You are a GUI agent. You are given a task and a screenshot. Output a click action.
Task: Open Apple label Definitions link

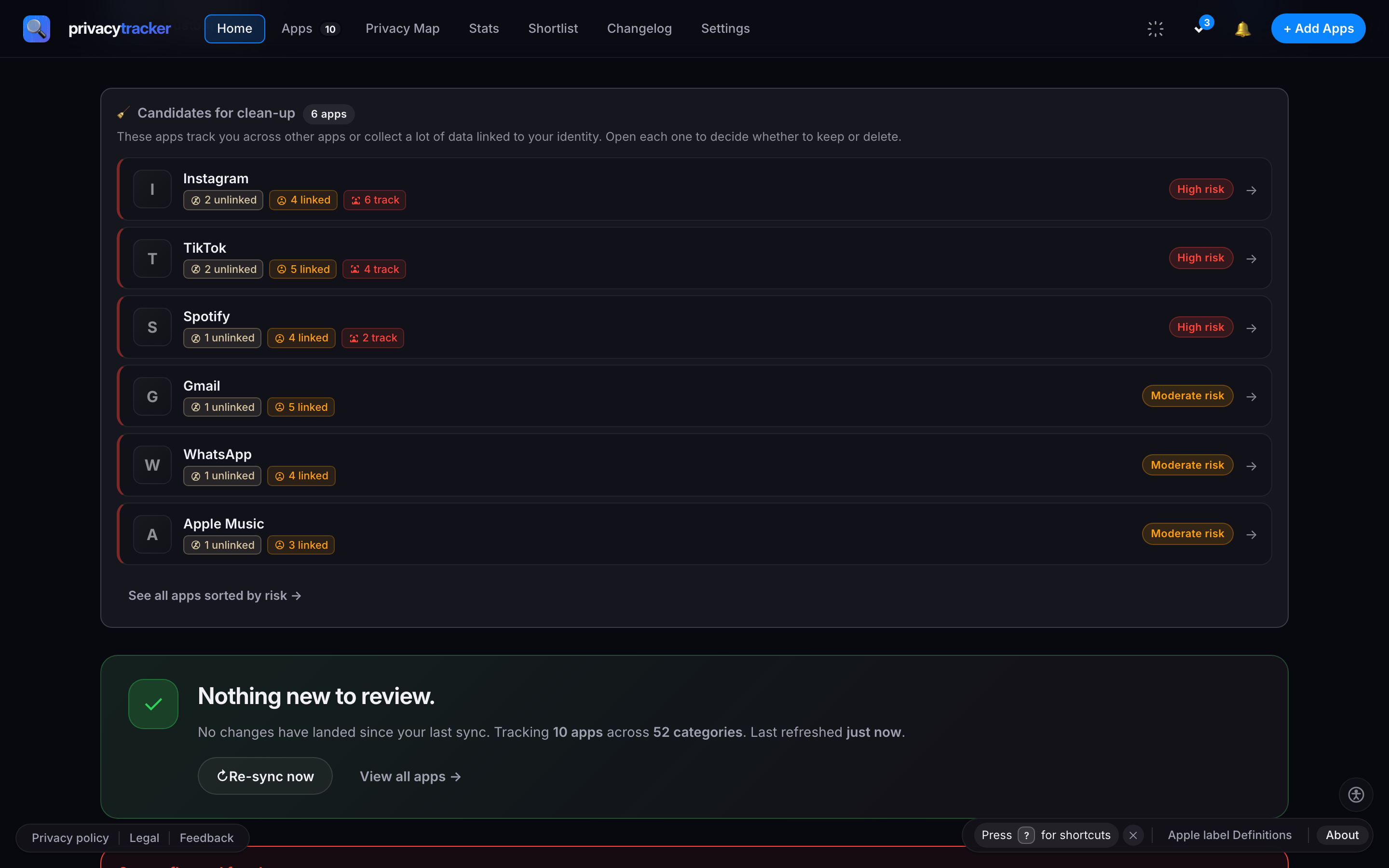1229,835
